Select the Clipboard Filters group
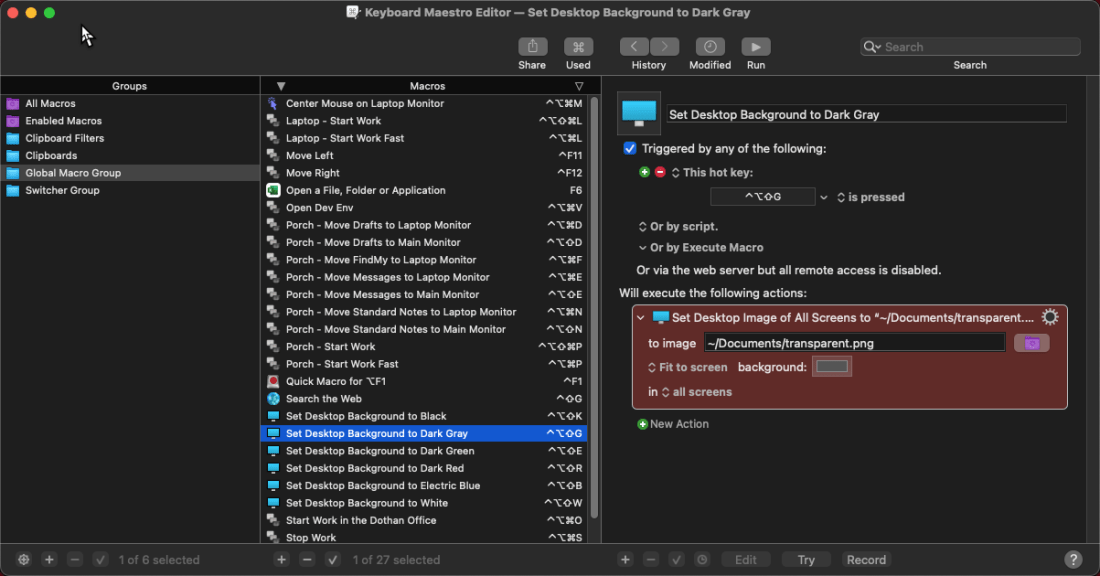Viewport: 1100px width, 576px height. tap(65, 138)
